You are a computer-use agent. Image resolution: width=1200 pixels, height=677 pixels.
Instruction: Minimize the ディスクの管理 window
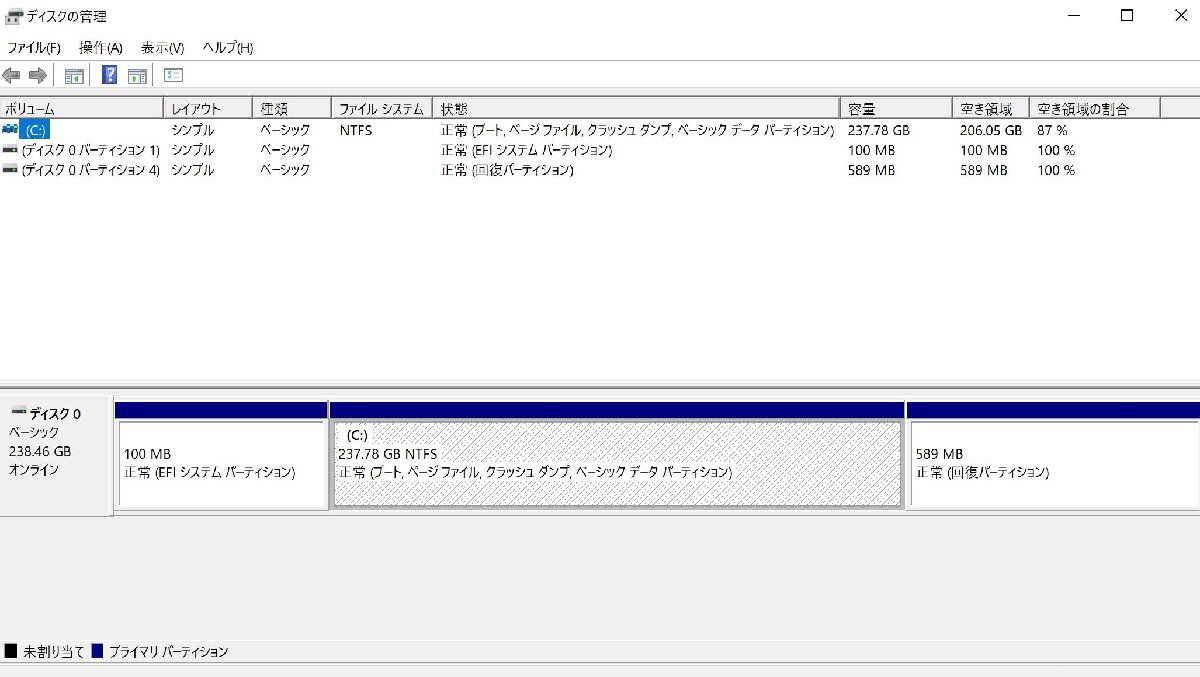click(x=1075, y=16)
